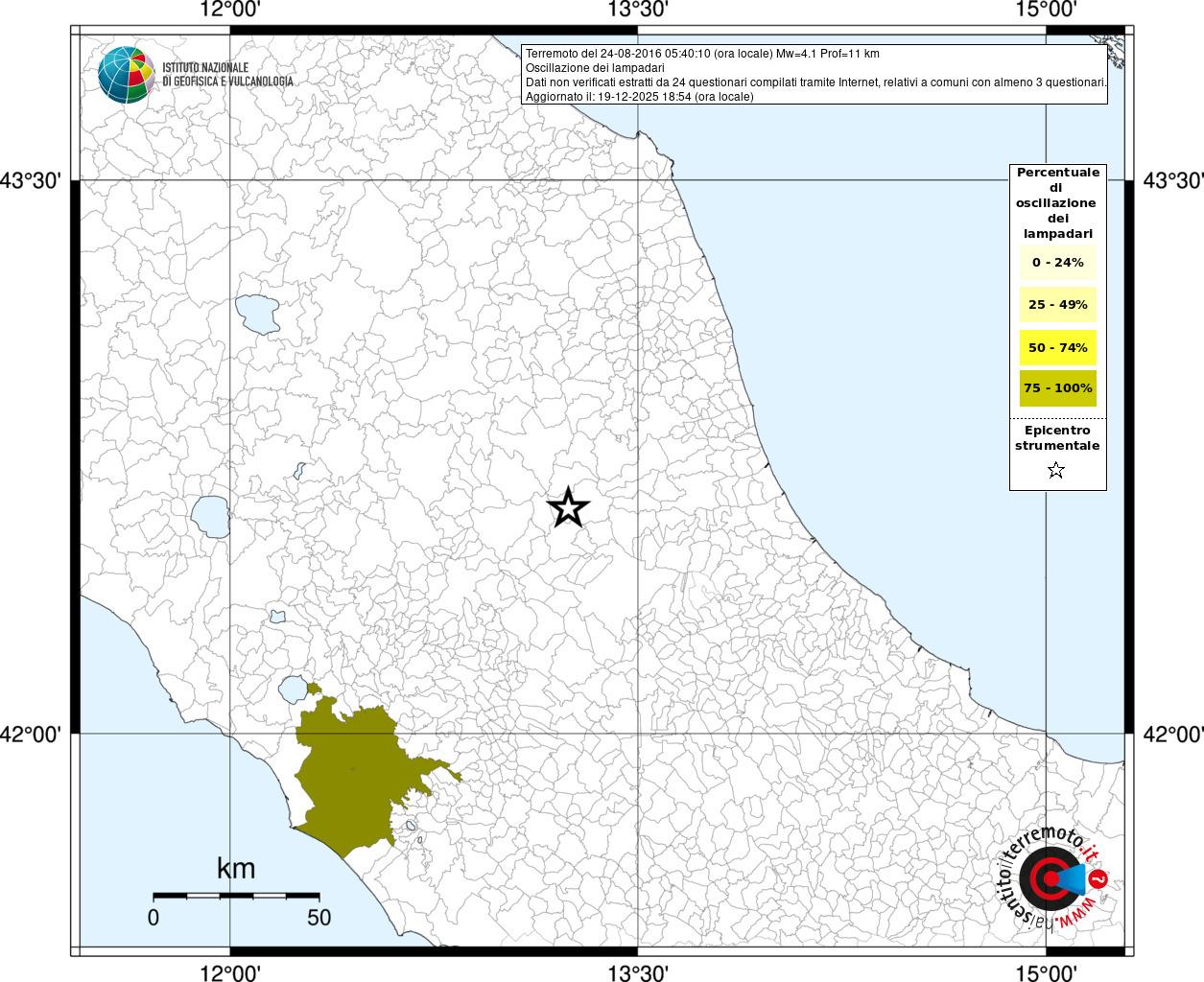Select Lake Bracciano on the map
Screen dimensions: 1204x982
point(293,690)
